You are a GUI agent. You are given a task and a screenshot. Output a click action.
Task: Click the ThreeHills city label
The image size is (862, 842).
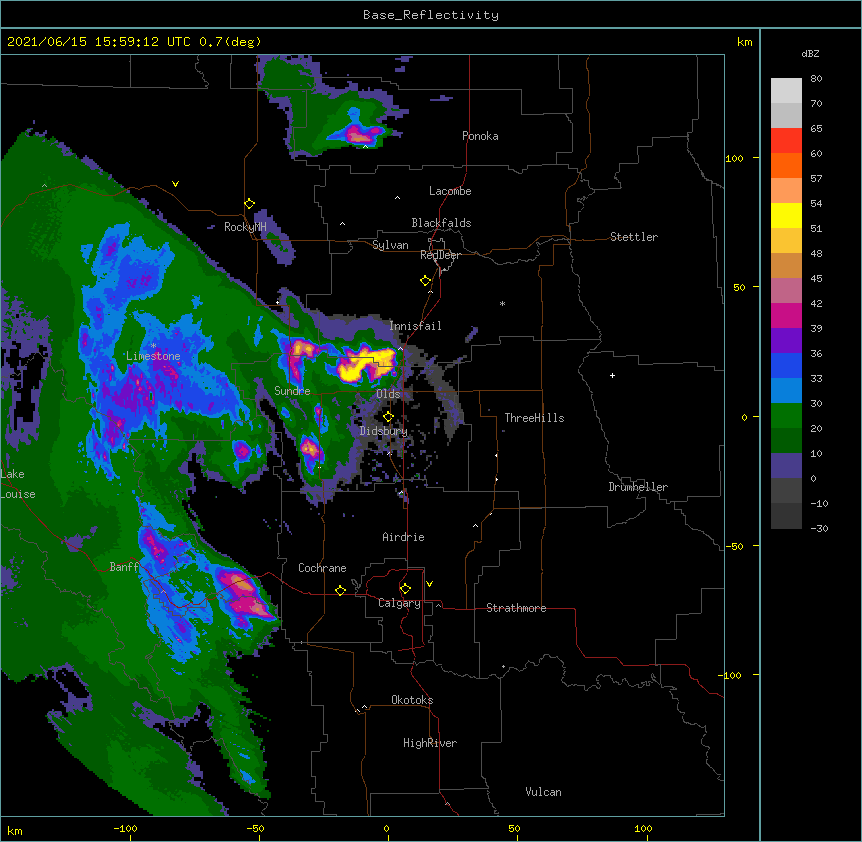[x=534, y=418]
